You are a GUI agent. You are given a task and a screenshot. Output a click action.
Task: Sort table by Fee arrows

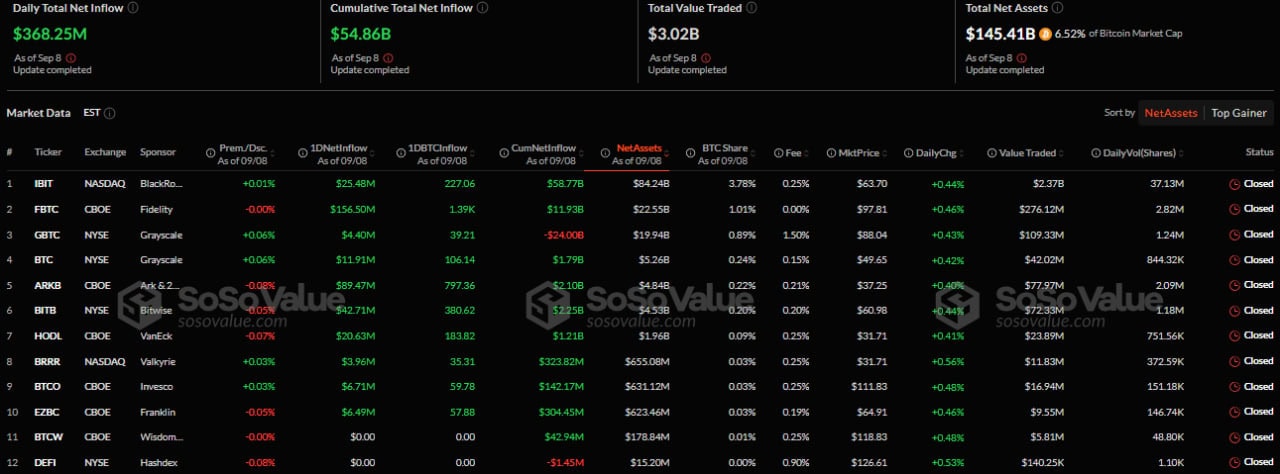pos(806,153)
